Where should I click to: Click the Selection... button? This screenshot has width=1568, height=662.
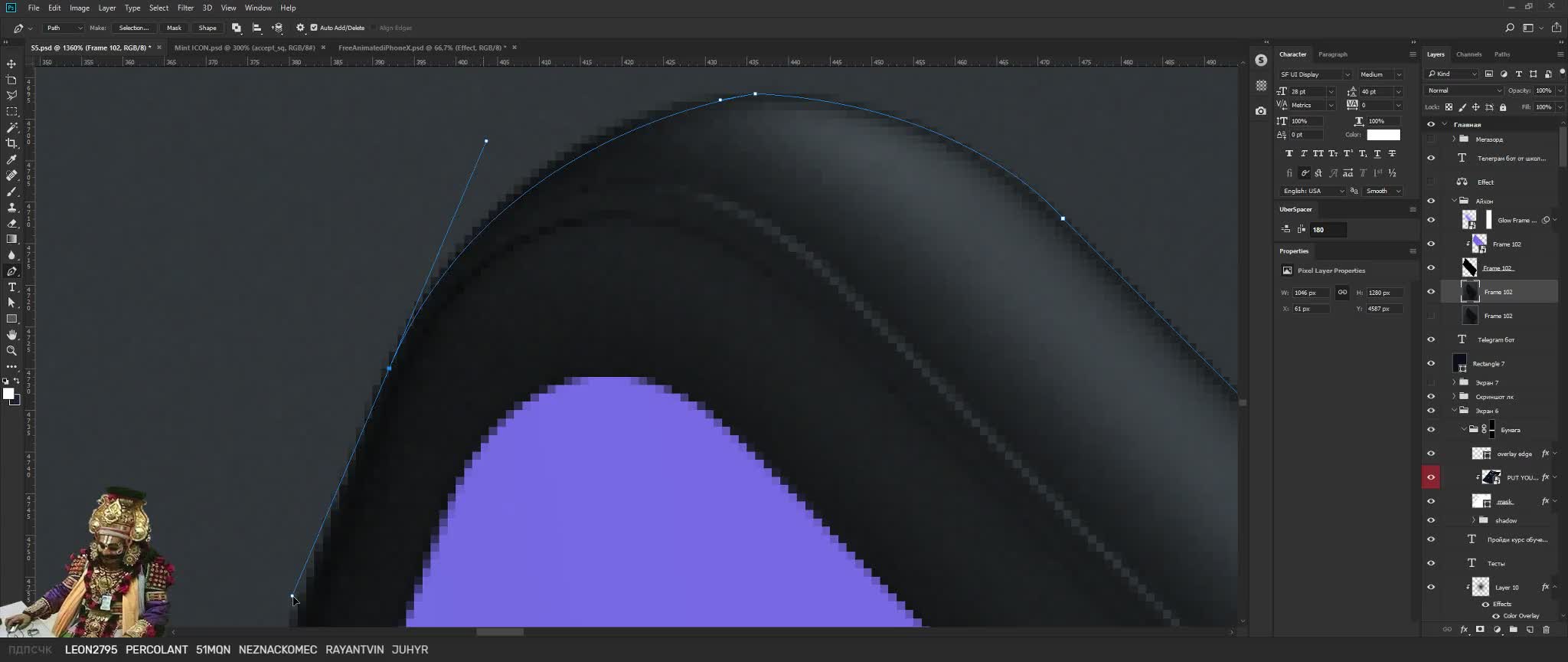click(134, 28)
